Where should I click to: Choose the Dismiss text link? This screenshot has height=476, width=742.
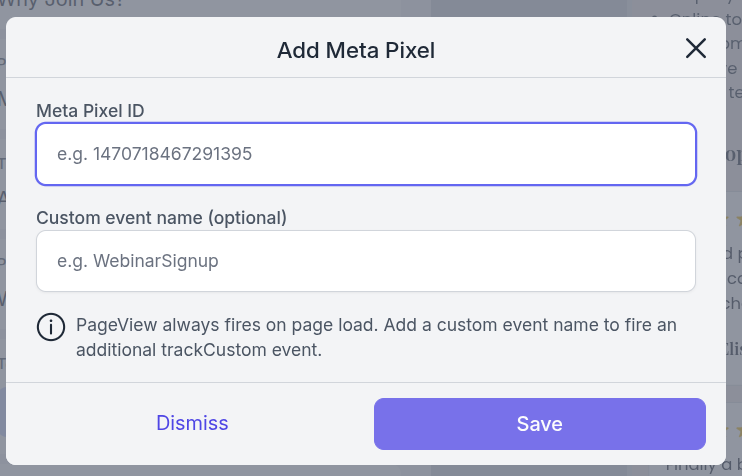coord(192,423)
